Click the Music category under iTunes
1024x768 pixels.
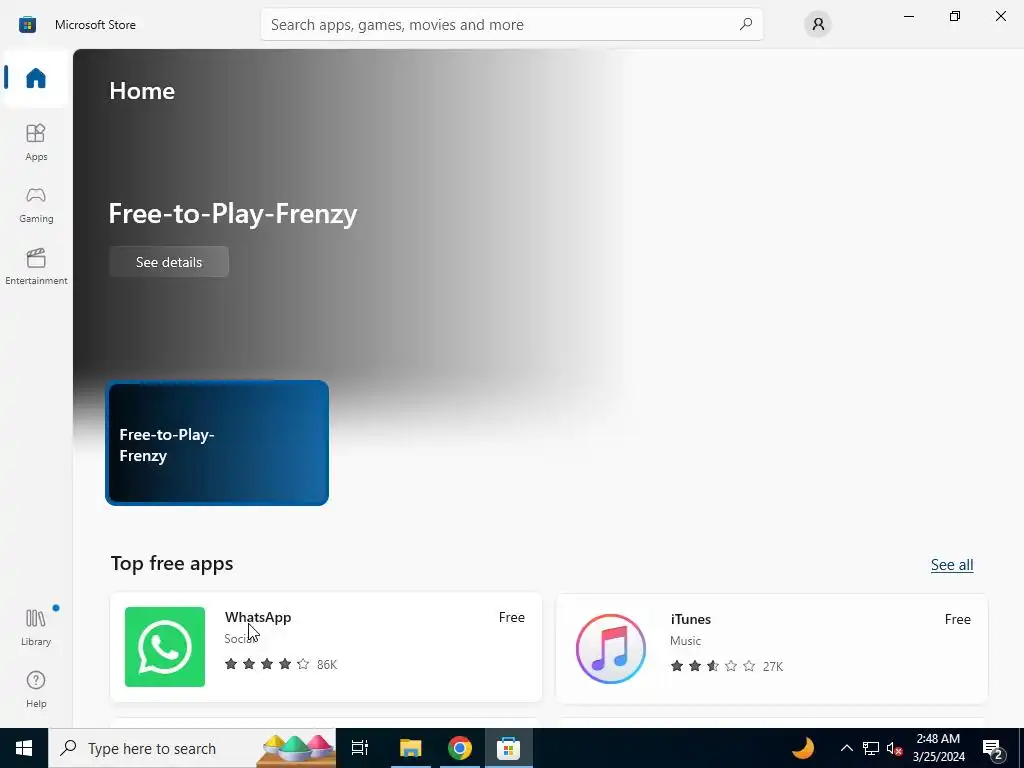(685, 641)
